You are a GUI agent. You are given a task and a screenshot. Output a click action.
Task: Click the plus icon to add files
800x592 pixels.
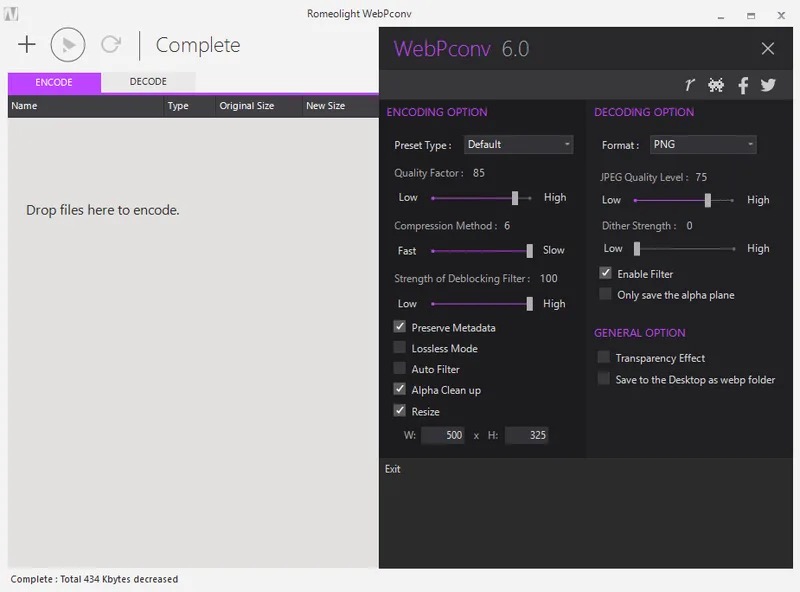pos(27,44)
